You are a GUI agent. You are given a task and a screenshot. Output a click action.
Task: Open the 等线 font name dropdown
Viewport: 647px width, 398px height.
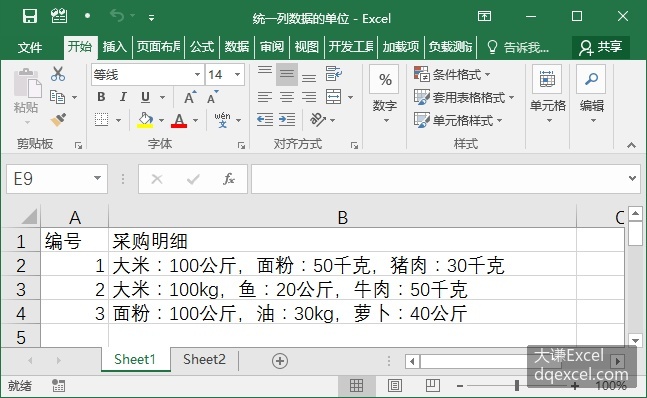197,75
